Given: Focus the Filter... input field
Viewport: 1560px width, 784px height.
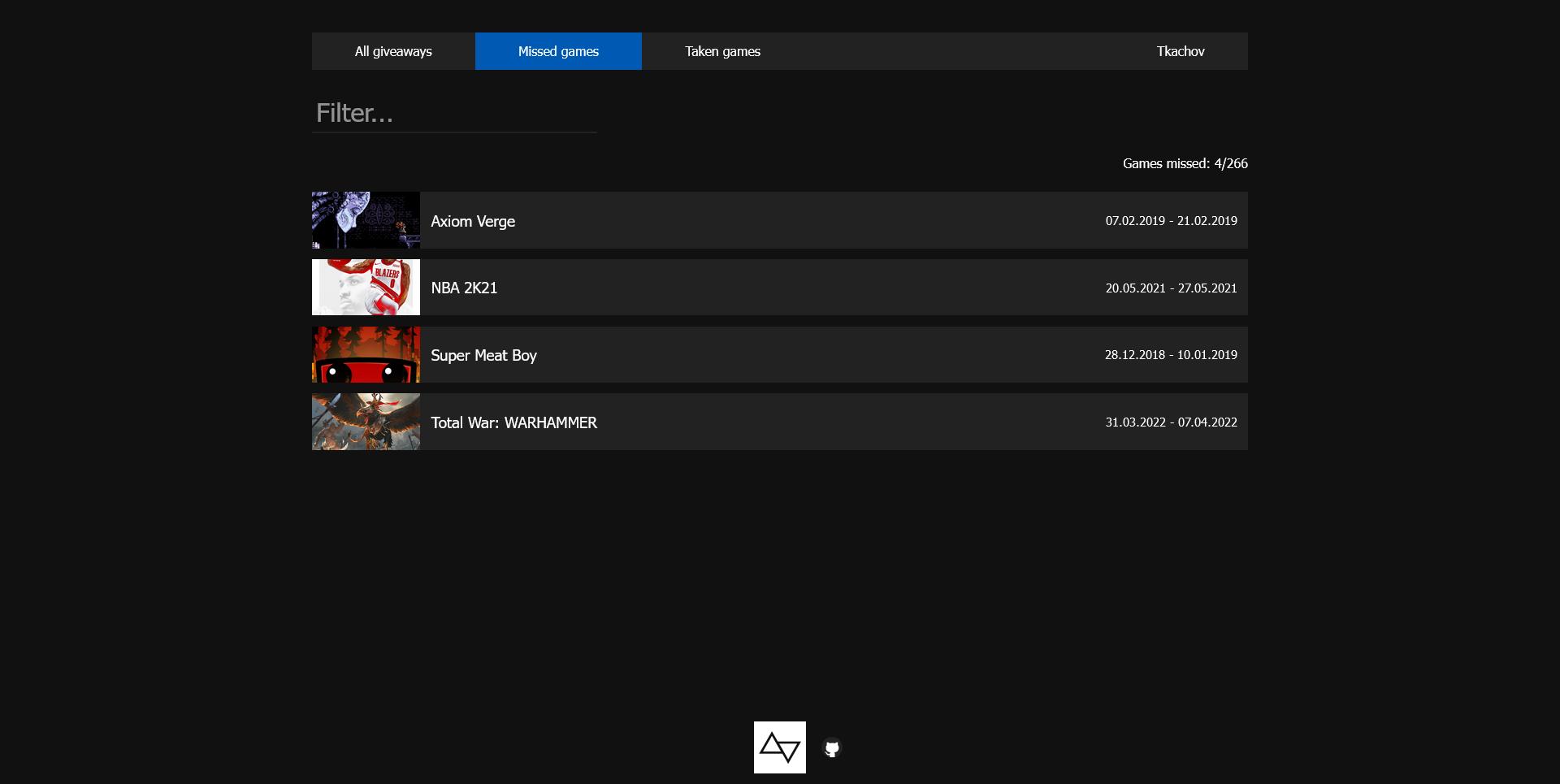Looking at the screenshot, I should pyautogui.click(x=454, y=113).
